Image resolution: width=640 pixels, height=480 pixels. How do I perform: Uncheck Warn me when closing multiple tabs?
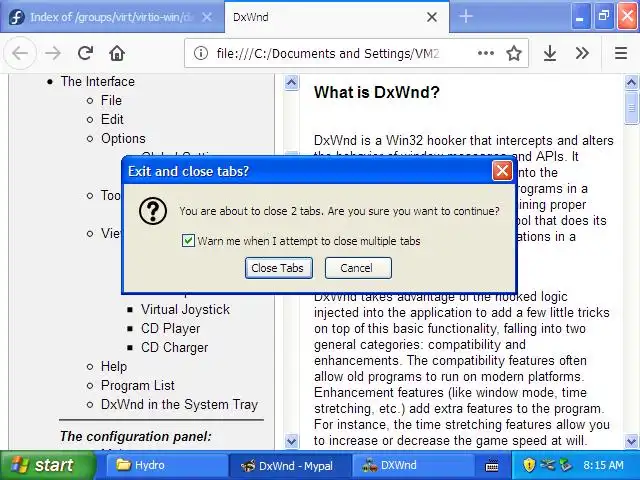[188, 240]
